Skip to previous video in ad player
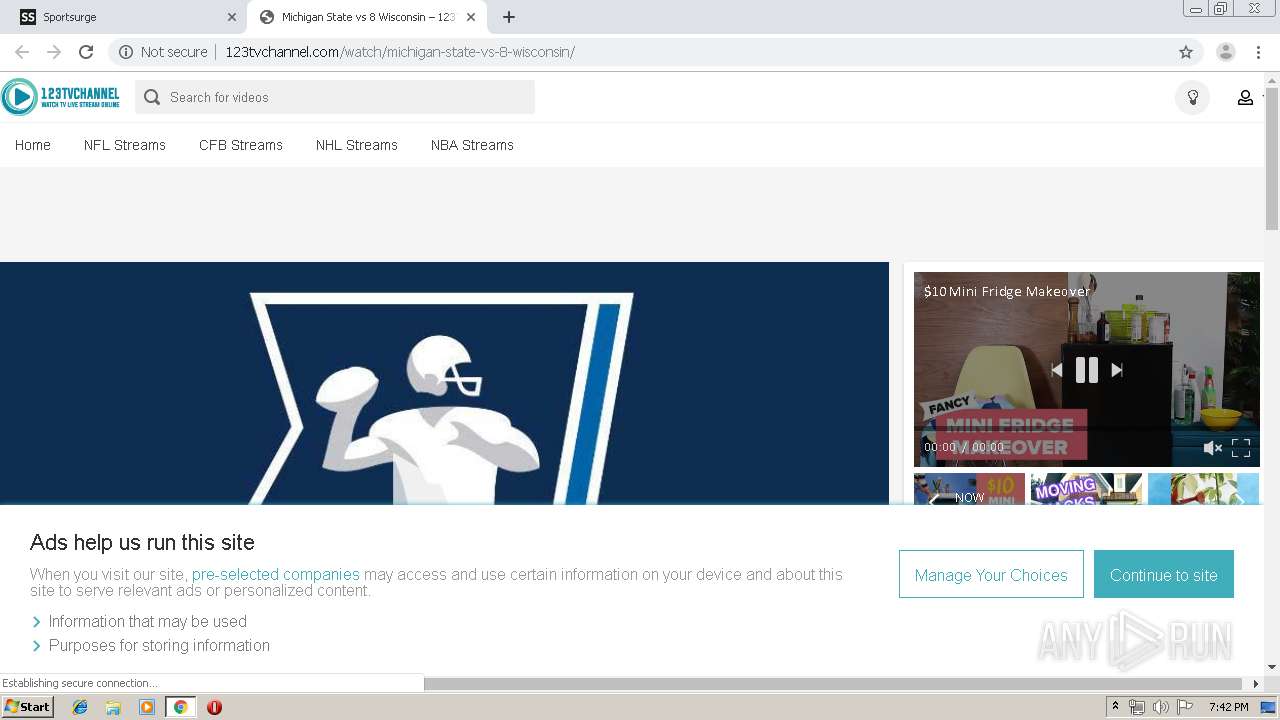This screenshot has height=720, width=1280. [1056, 370]
